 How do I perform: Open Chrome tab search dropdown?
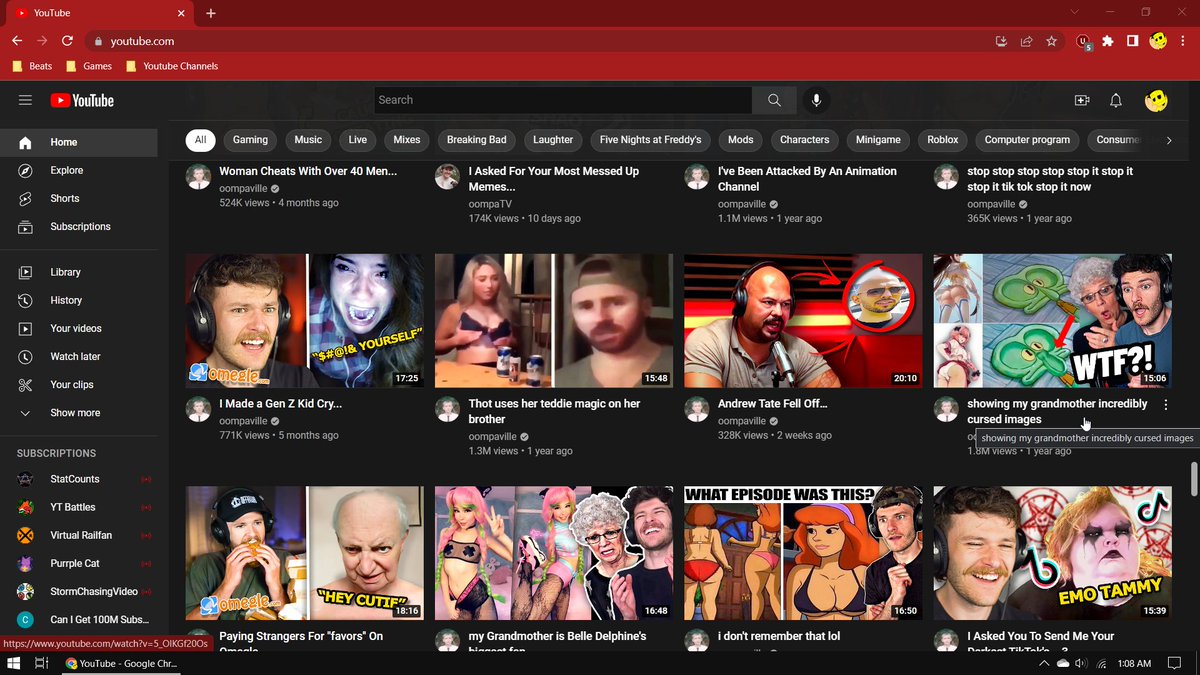click(1074, 12)
